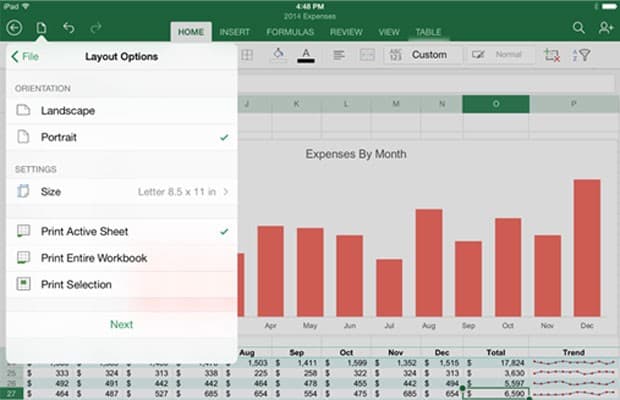The height and width of the screenshot is (400, 620).
Task: Open Custom number format dropdown
Action: [422, 55]
